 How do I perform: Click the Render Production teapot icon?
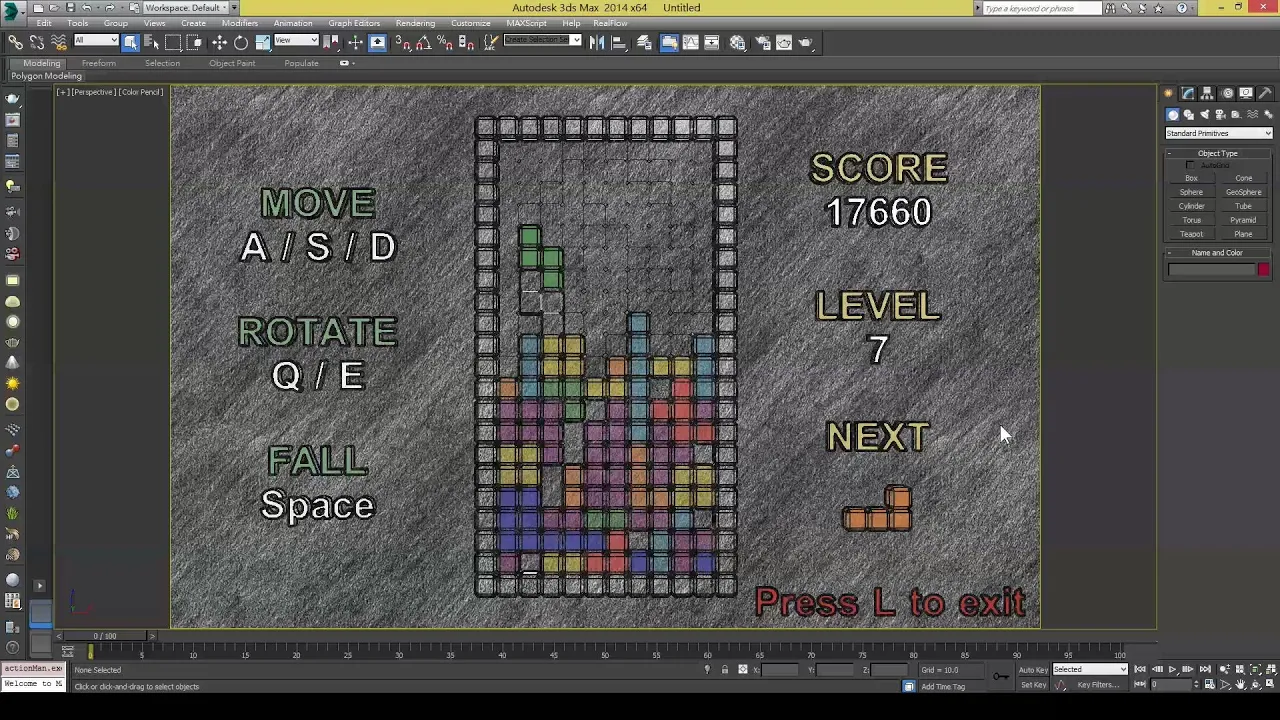pyautogui.click(x=805, y=42)
